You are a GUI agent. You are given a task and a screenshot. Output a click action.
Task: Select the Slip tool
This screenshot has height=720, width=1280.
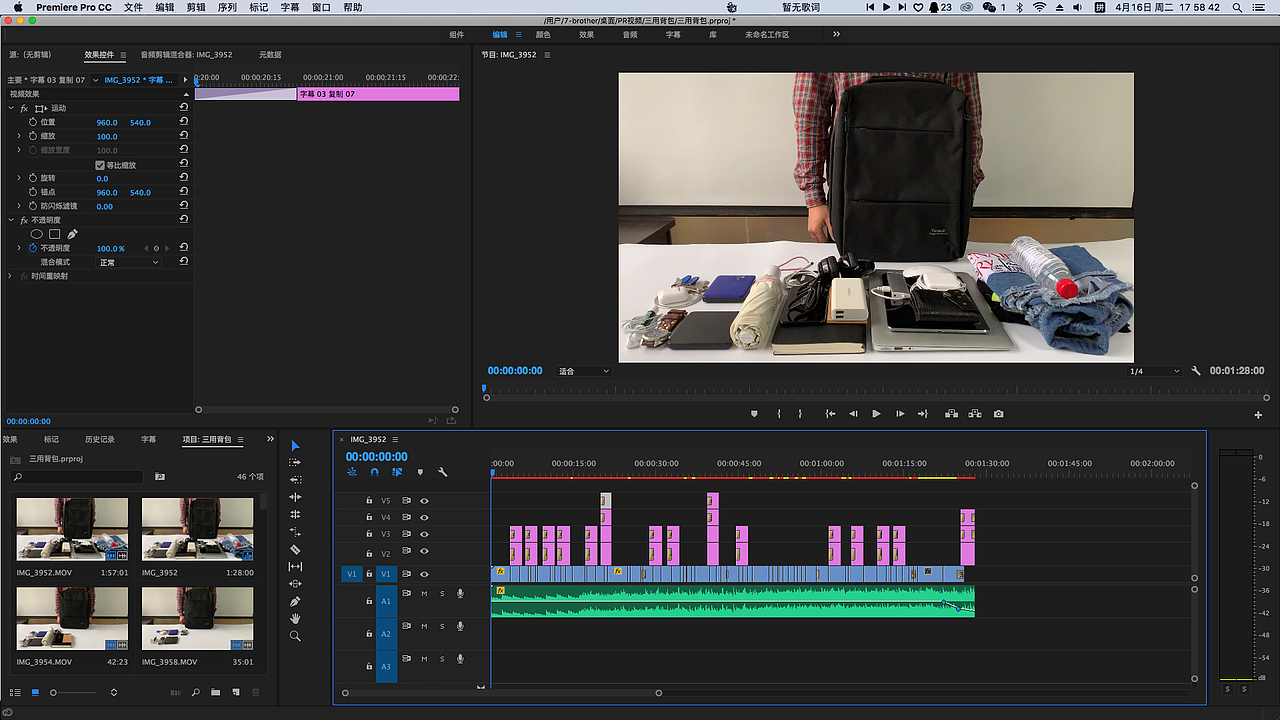click(295, 567)
